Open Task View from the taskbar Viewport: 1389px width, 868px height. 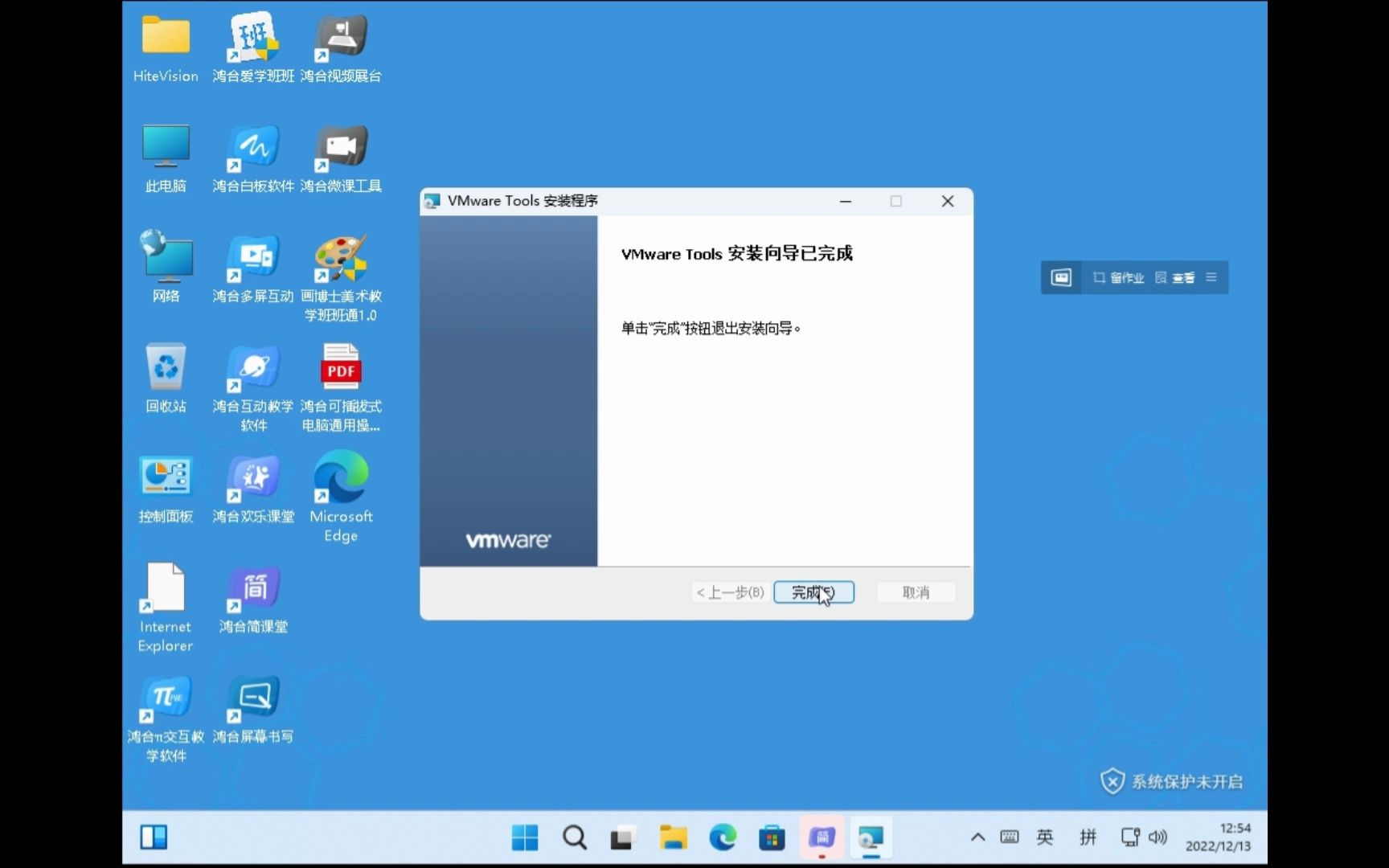(x=623, y=837)
